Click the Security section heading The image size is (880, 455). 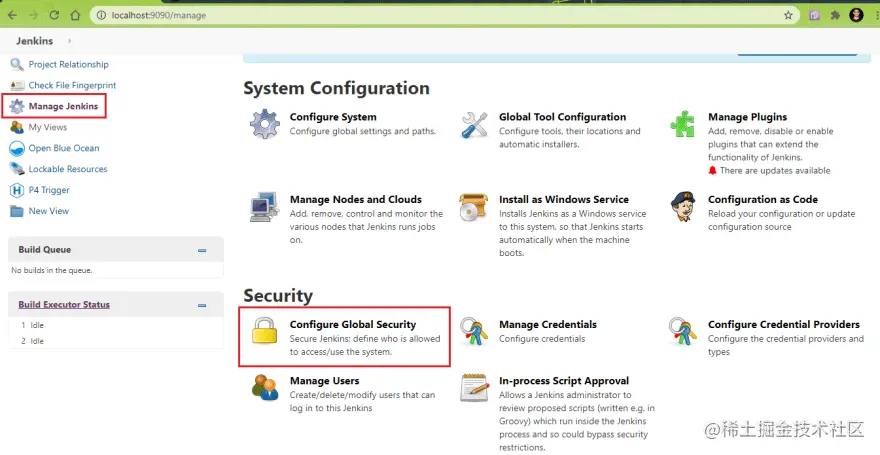[278, 295]
